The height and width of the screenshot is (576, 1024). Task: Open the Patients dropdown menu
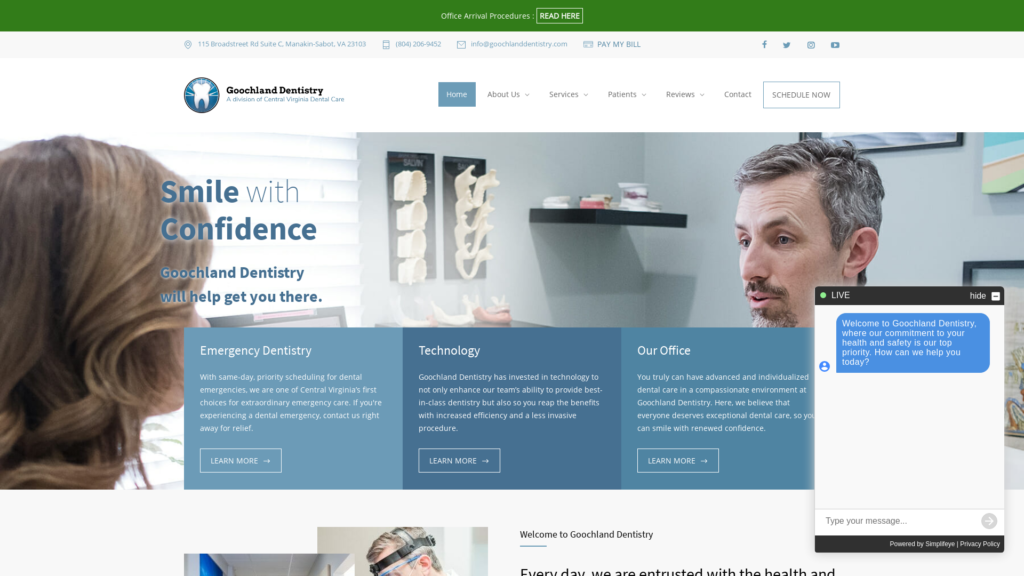(x=626, y=95)
